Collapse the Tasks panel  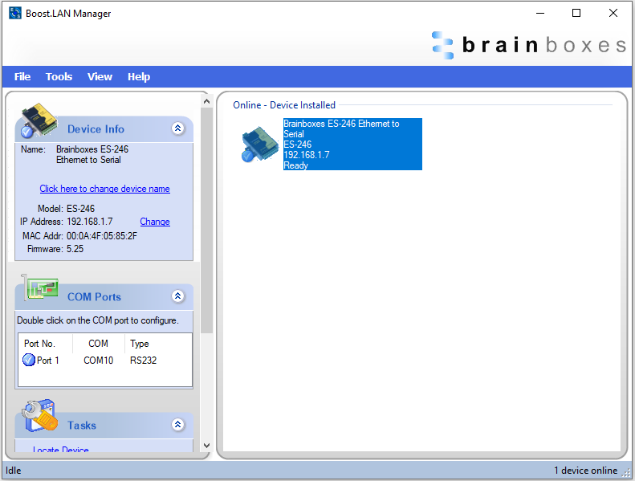pos(178,425)
